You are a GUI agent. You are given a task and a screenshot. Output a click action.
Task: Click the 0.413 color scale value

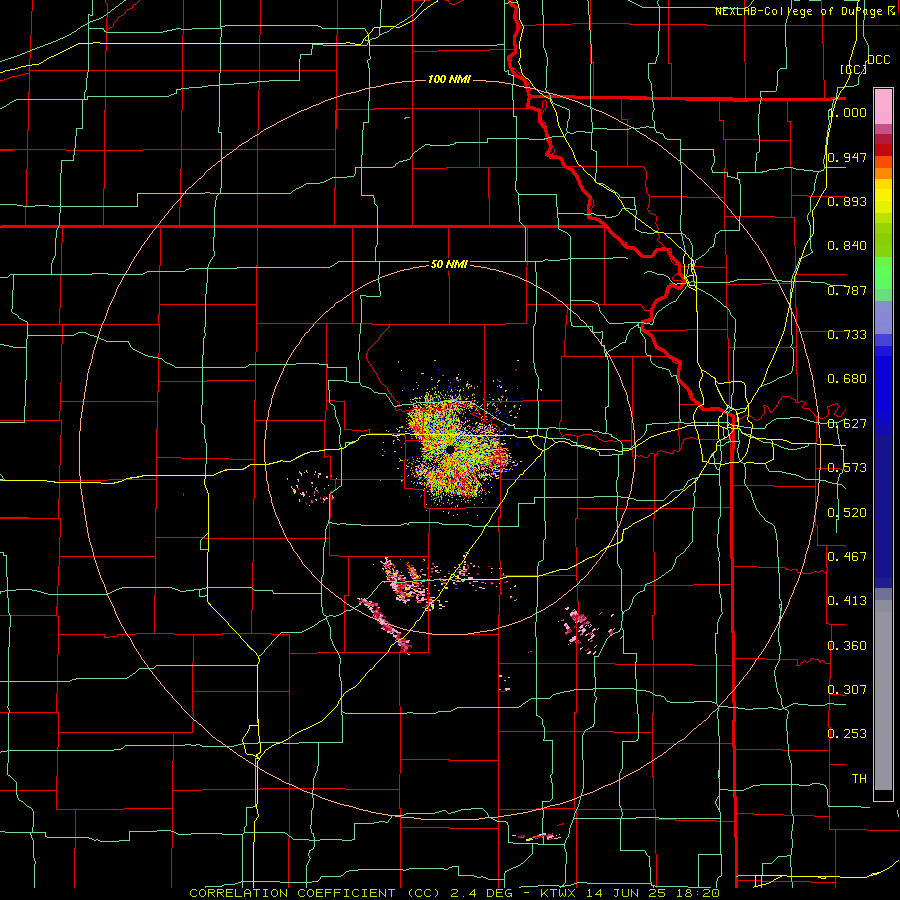pos(847,601)
